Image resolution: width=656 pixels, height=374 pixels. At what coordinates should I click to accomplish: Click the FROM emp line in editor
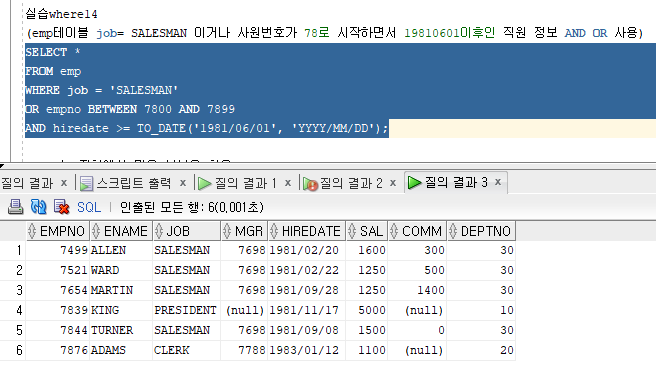click(53, 71)
